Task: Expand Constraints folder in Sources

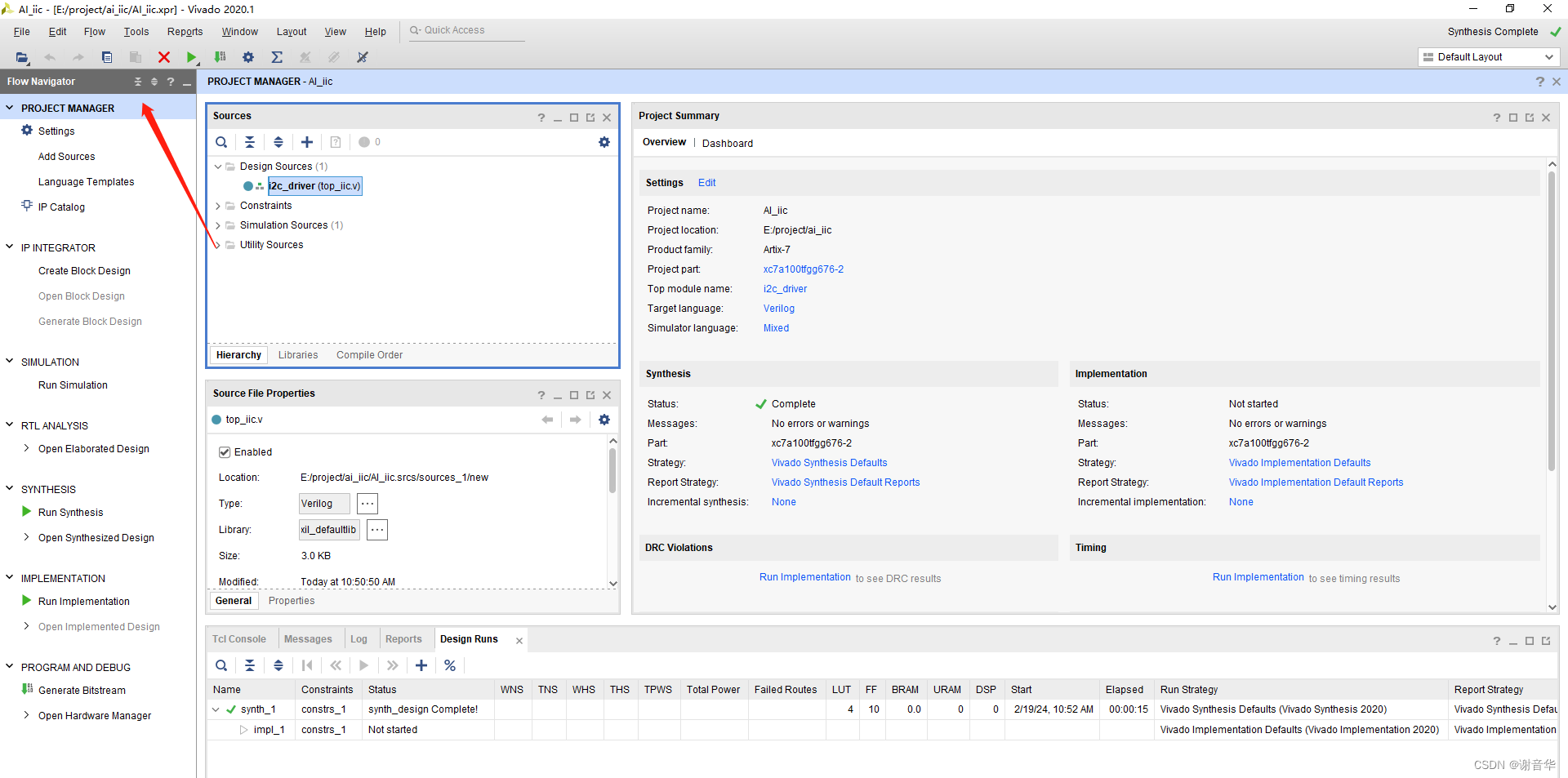Action: (218, 206)
